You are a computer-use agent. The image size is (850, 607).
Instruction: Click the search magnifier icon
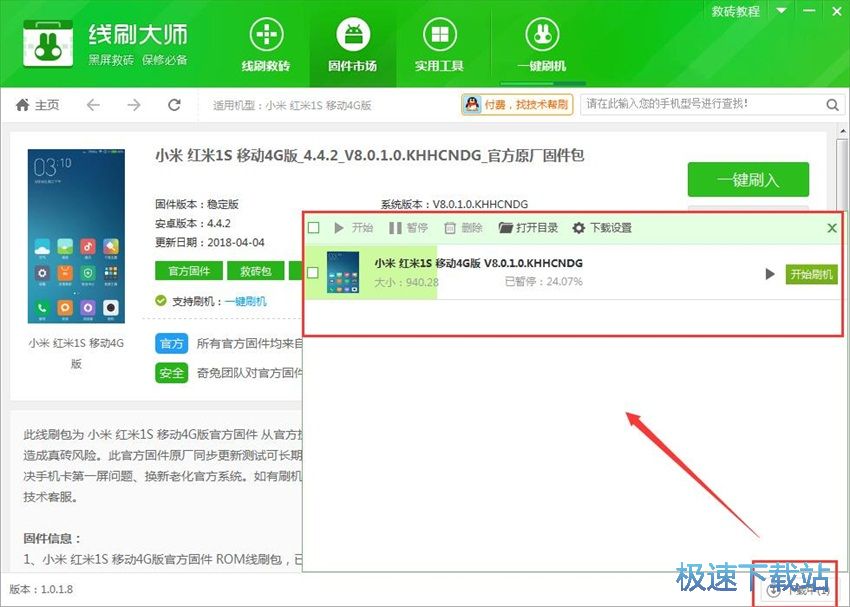(x=833, y=105)
